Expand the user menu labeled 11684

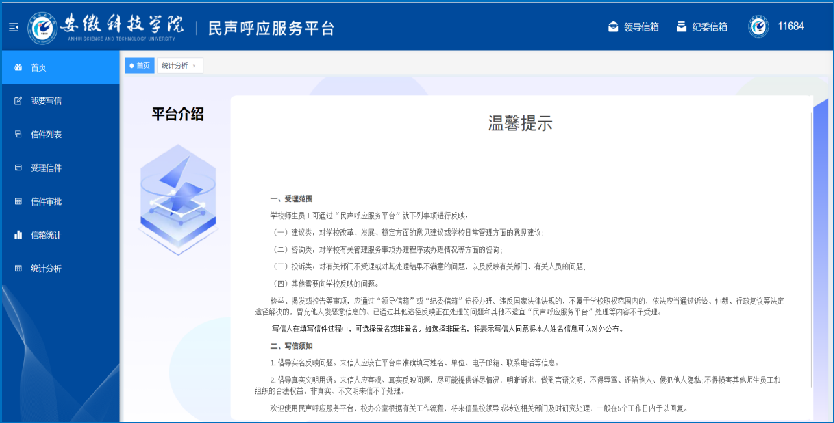pos(790,26)
